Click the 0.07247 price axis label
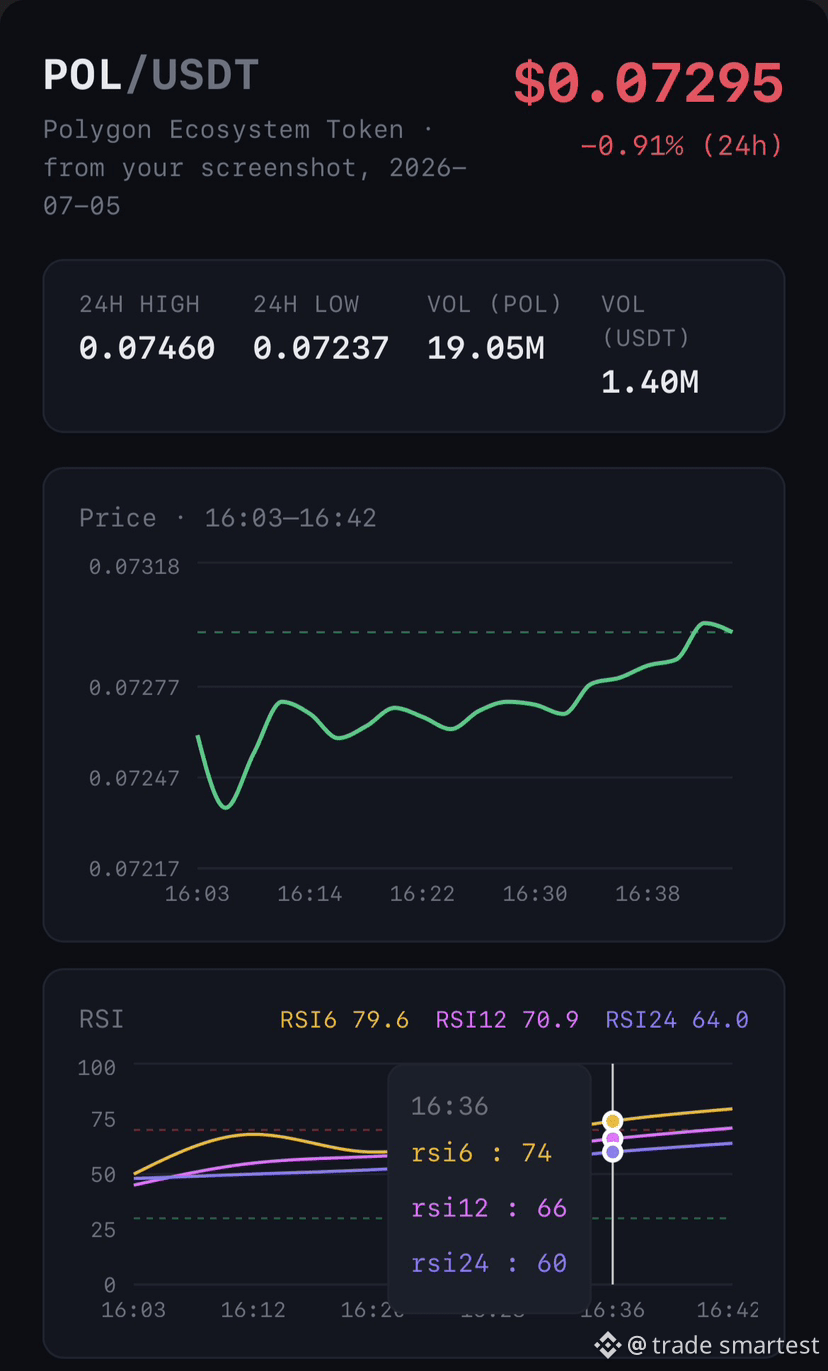 click(x=135, y=778)
